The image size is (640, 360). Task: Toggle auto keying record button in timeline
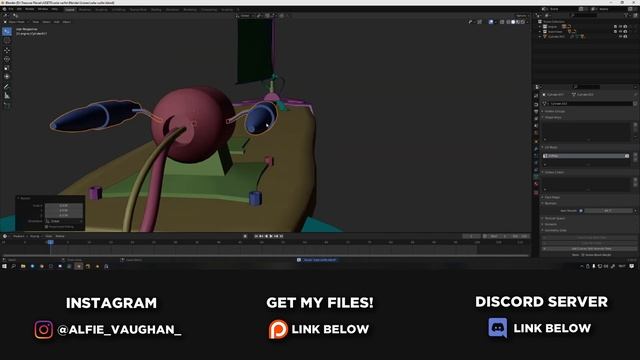pos(245,236)
